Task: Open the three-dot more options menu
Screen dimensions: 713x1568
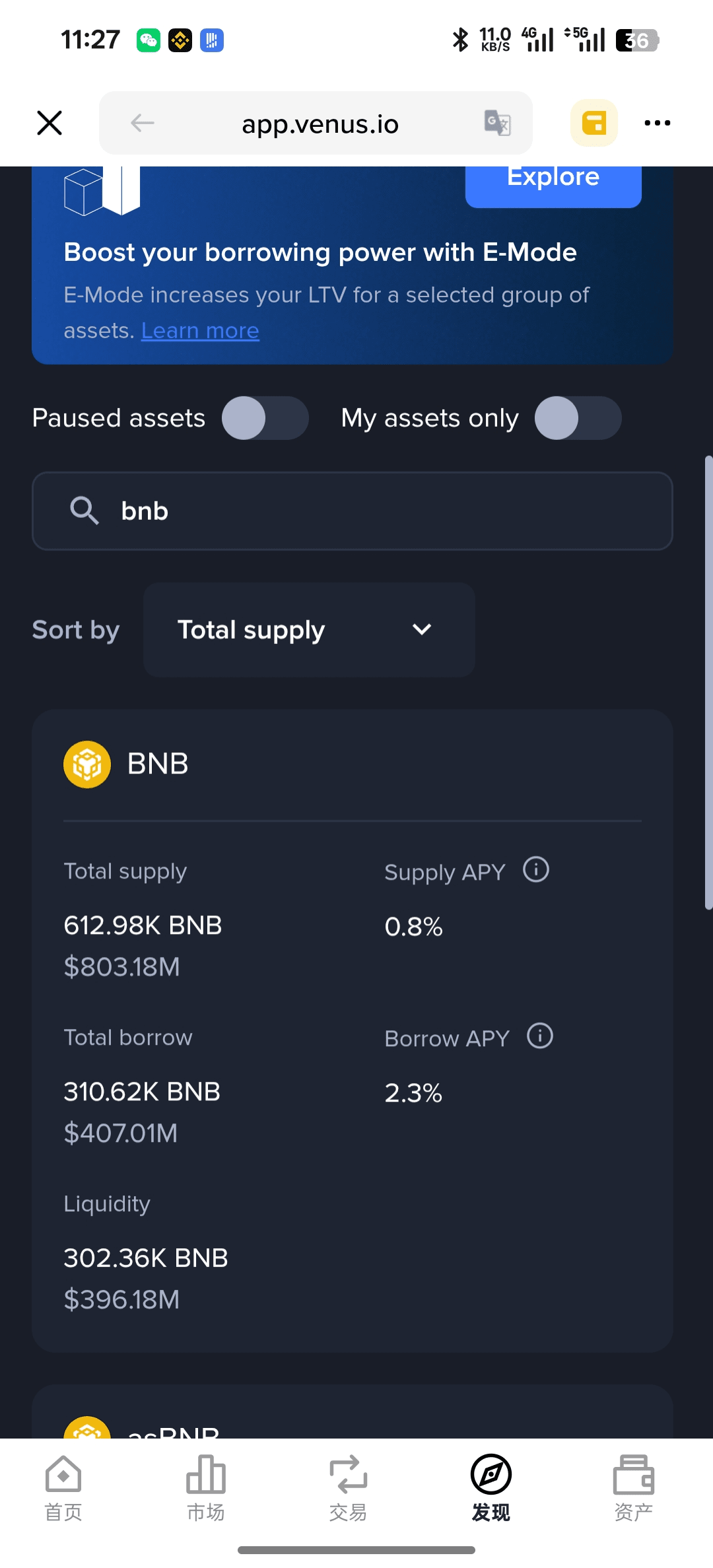Action: coord(657,123)
